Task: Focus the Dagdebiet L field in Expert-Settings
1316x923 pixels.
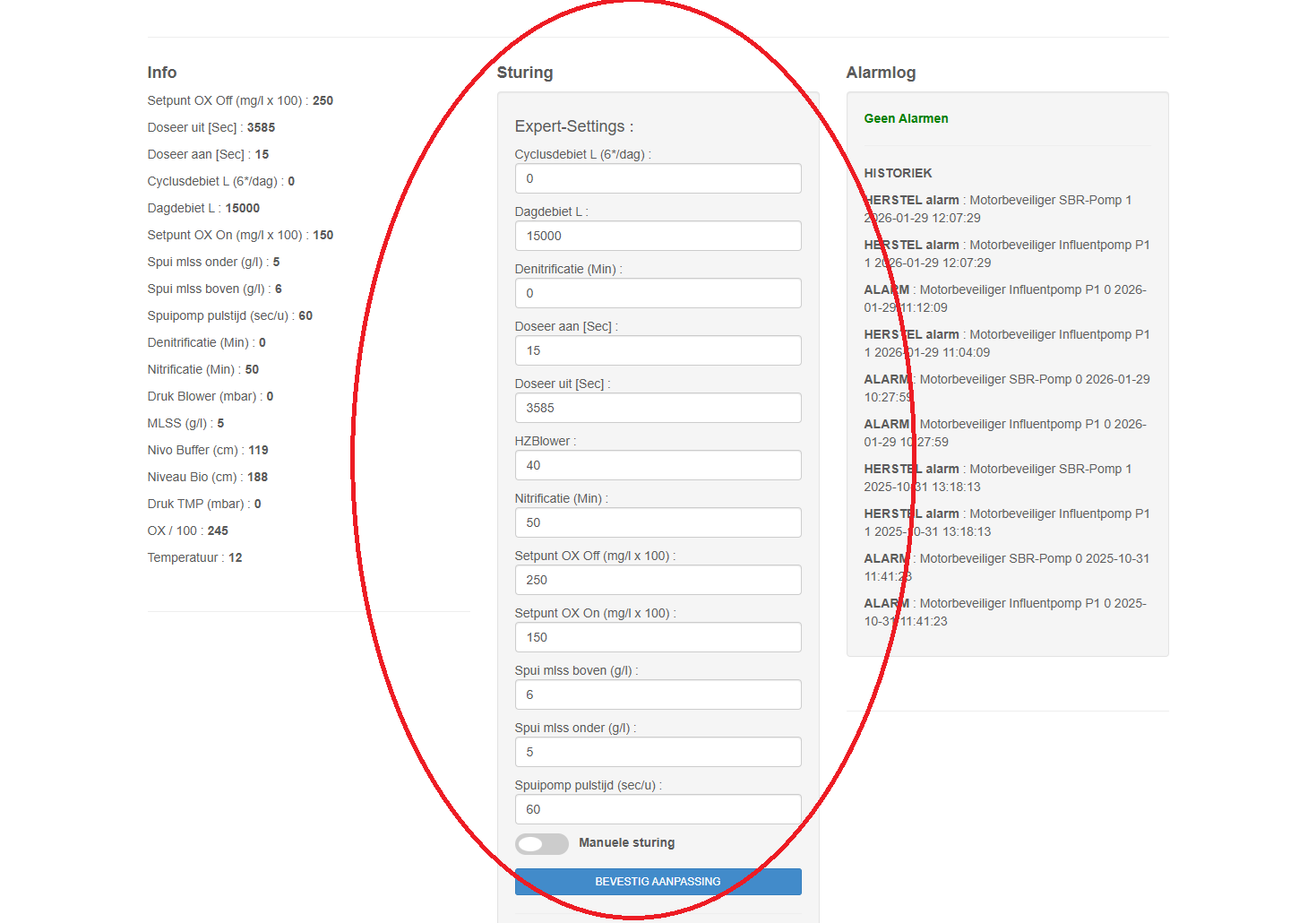Action: click(x=658, y=236)
